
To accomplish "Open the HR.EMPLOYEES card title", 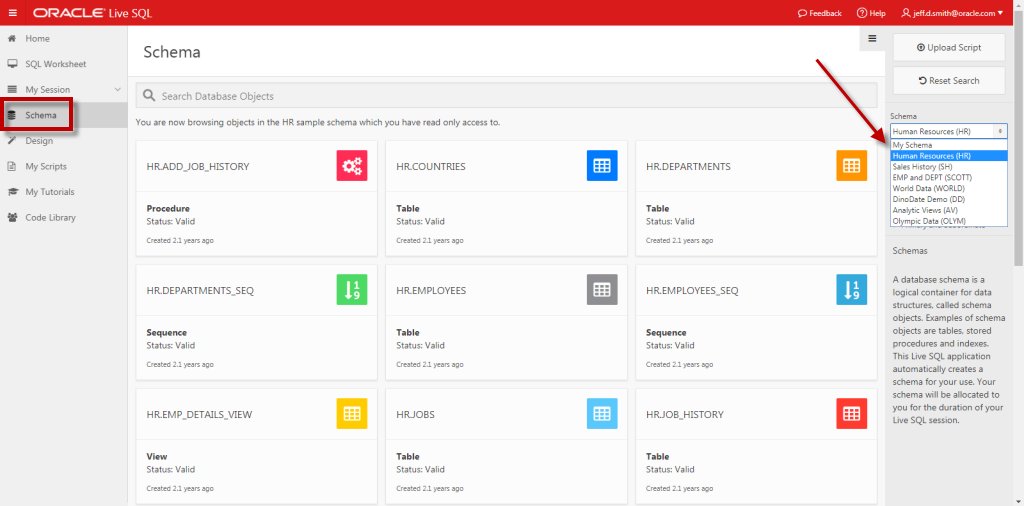I will (x=431, y=291).
